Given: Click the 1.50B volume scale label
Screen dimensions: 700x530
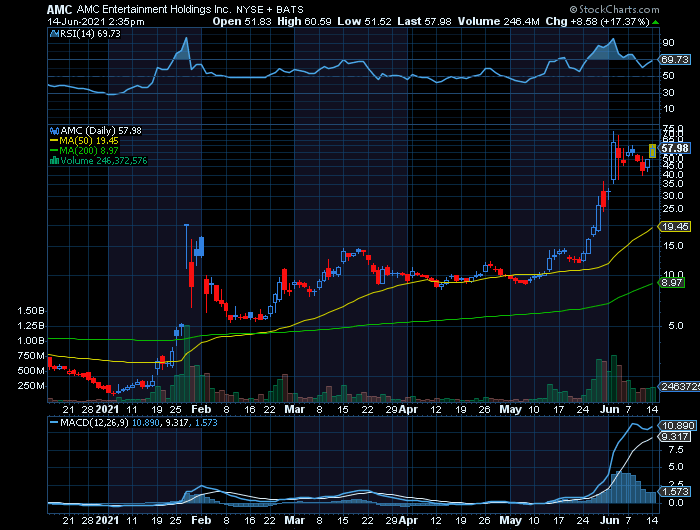Looking at the screenshot, I should (x=31, y=311).
